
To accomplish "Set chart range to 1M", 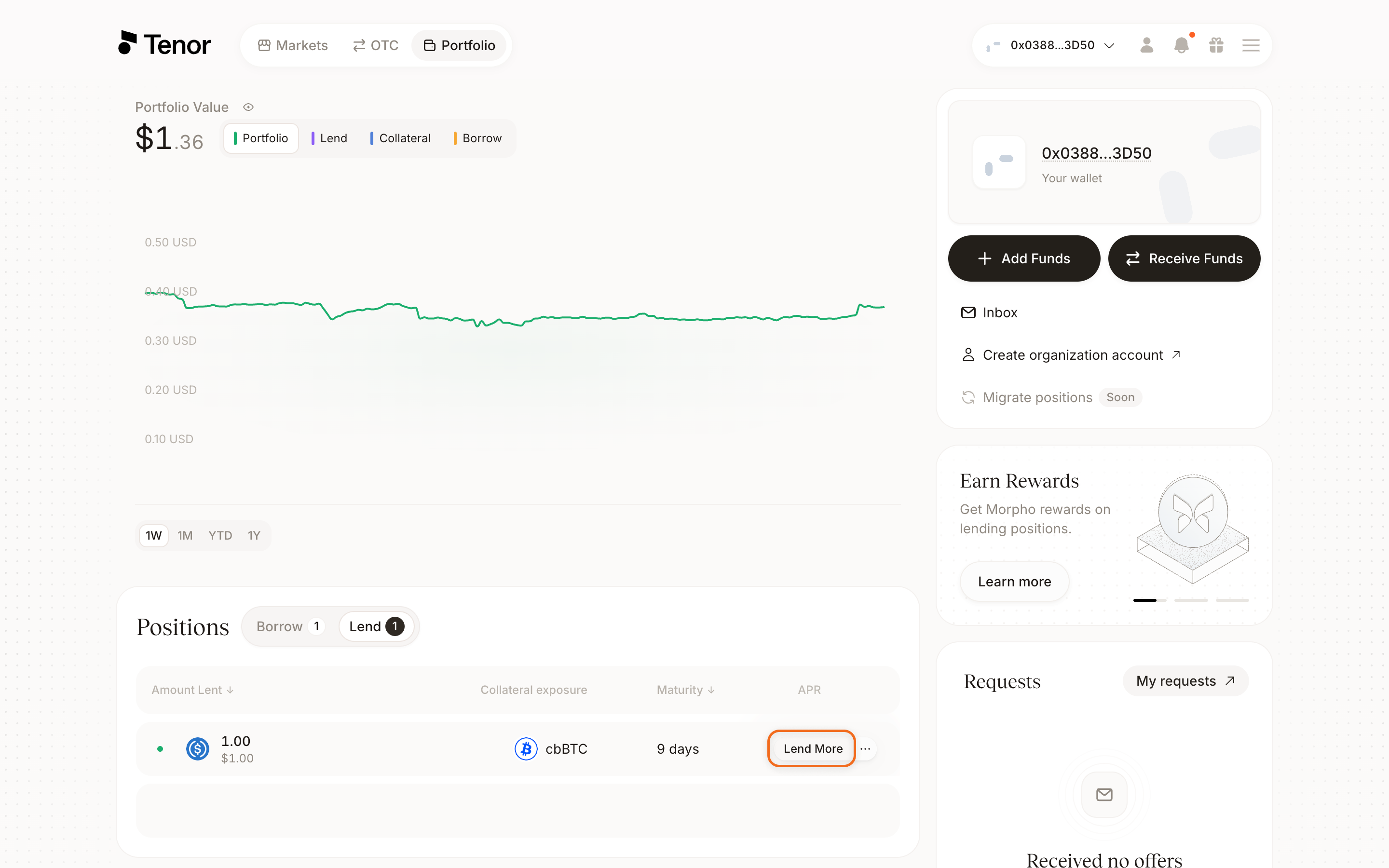I will pyautogui.click(x=185, y=536).
